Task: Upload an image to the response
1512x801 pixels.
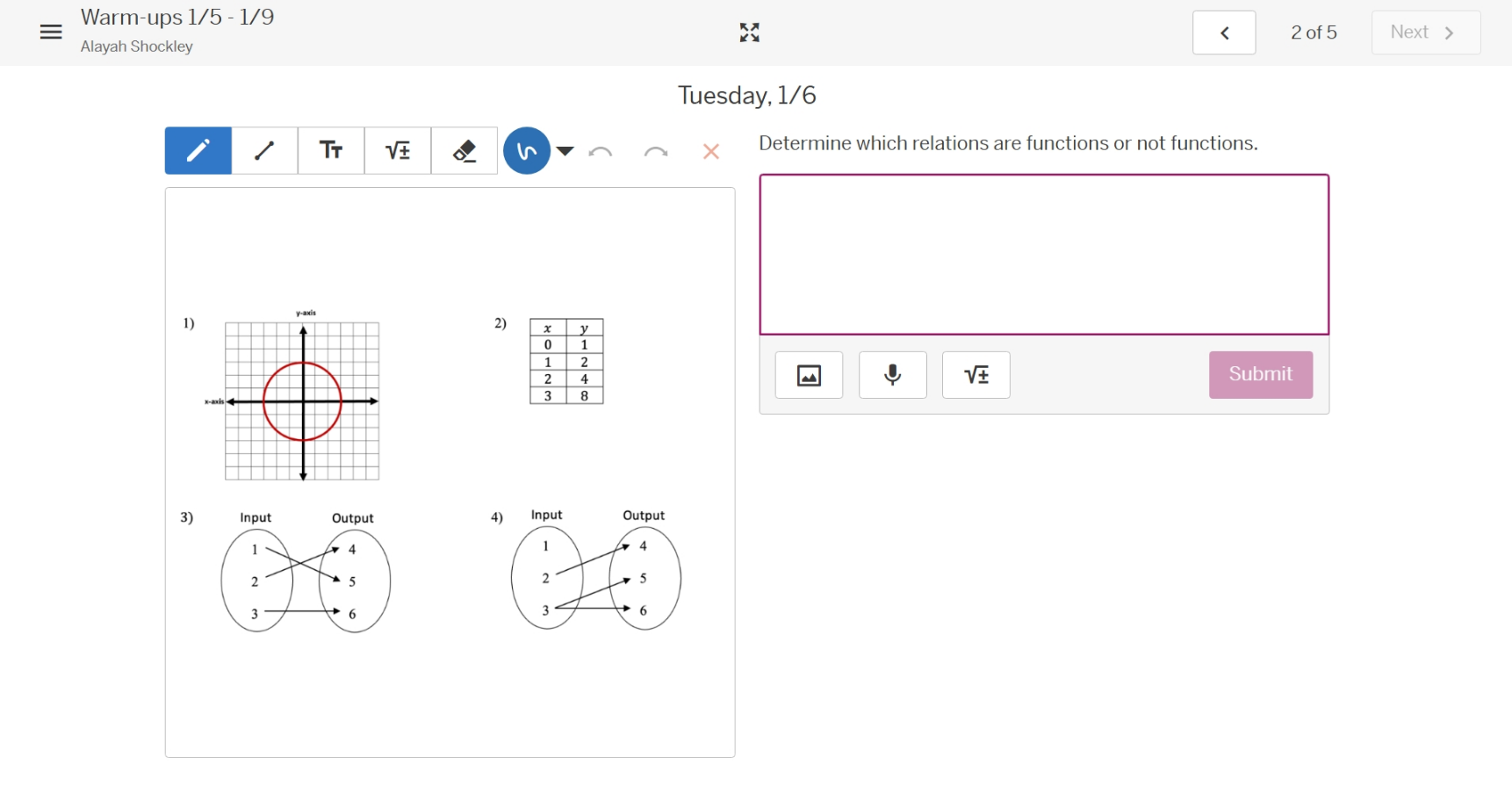Action: coord(809,375)
